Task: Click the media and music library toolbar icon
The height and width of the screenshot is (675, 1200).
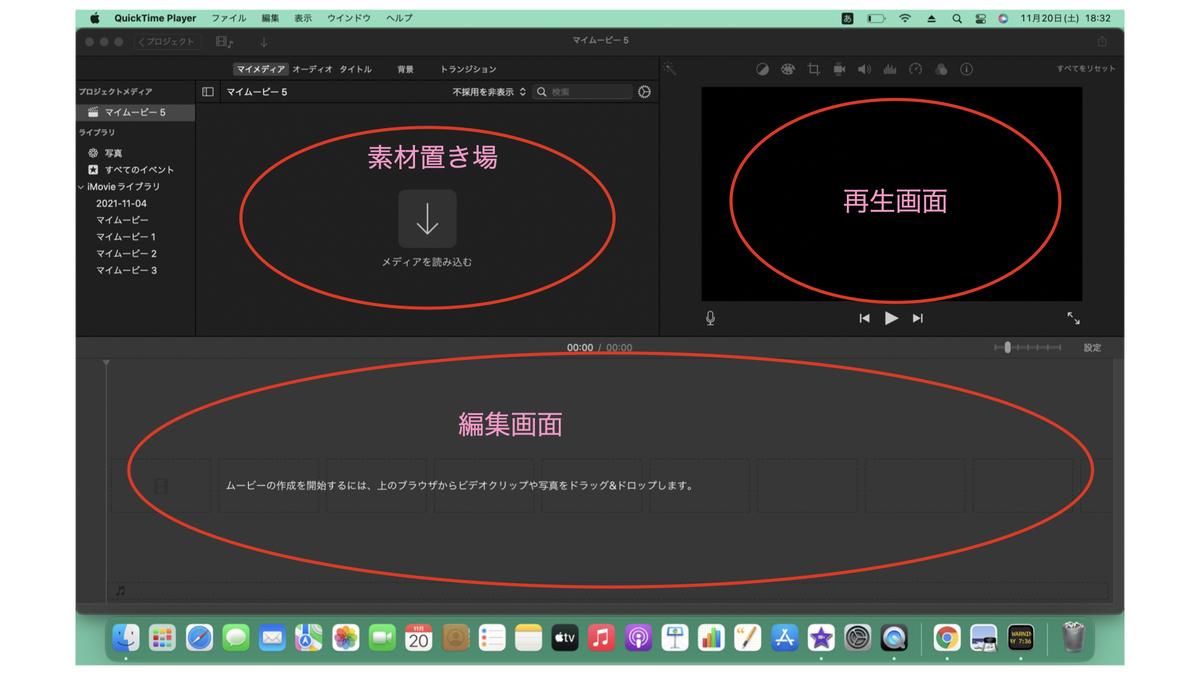Action: pyautogui.click(x=225, y=42)
